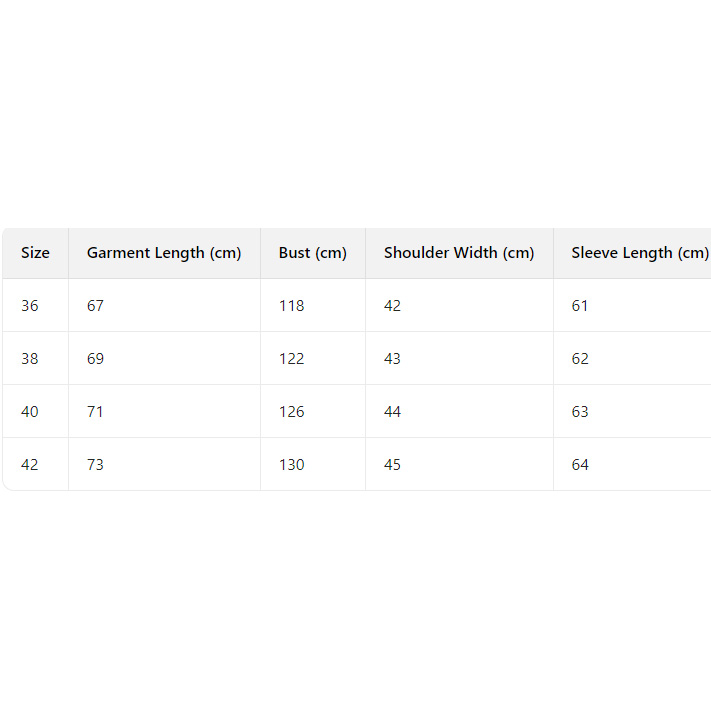Click garment length value 67

pos(96,306)
